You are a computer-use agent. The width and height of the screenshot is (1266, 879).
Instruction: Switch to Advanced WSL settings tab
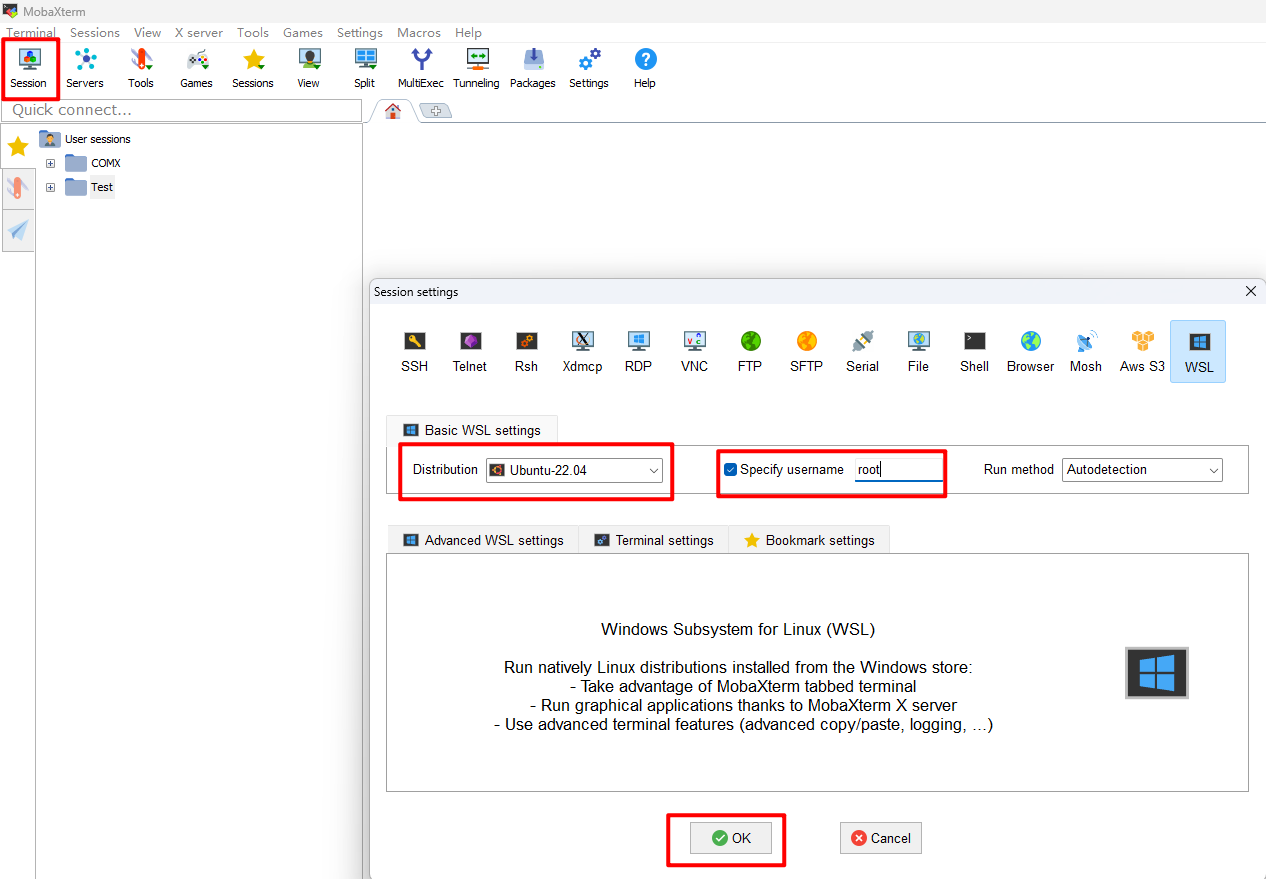484,540
